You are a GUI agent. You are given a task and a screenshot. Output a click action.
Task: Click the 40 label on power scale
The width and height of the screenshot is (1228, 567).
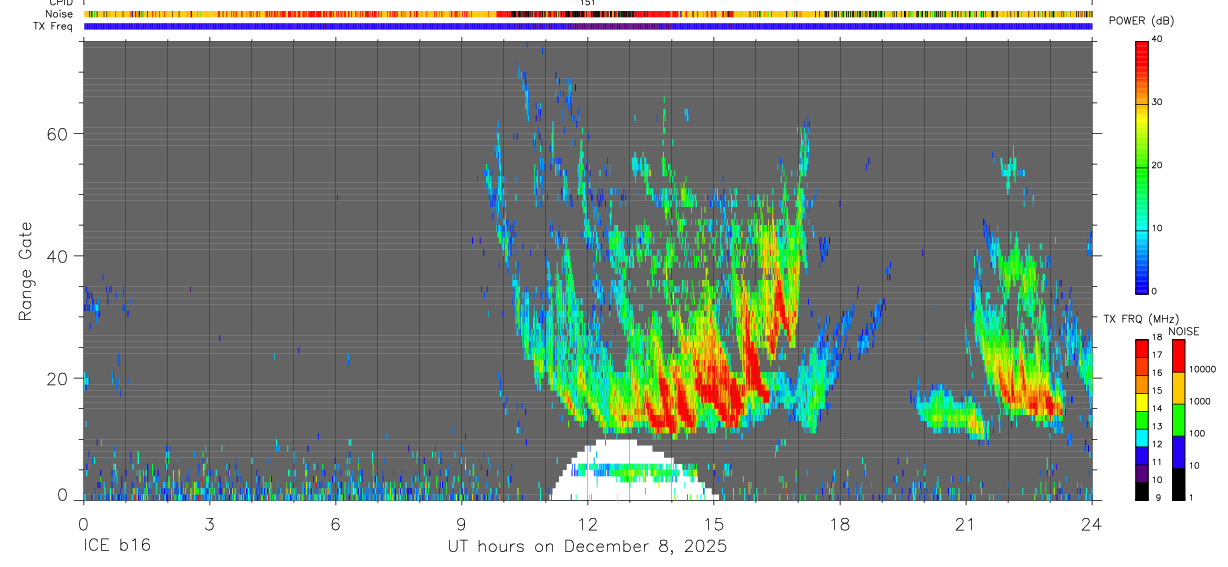coord(1157,39)
